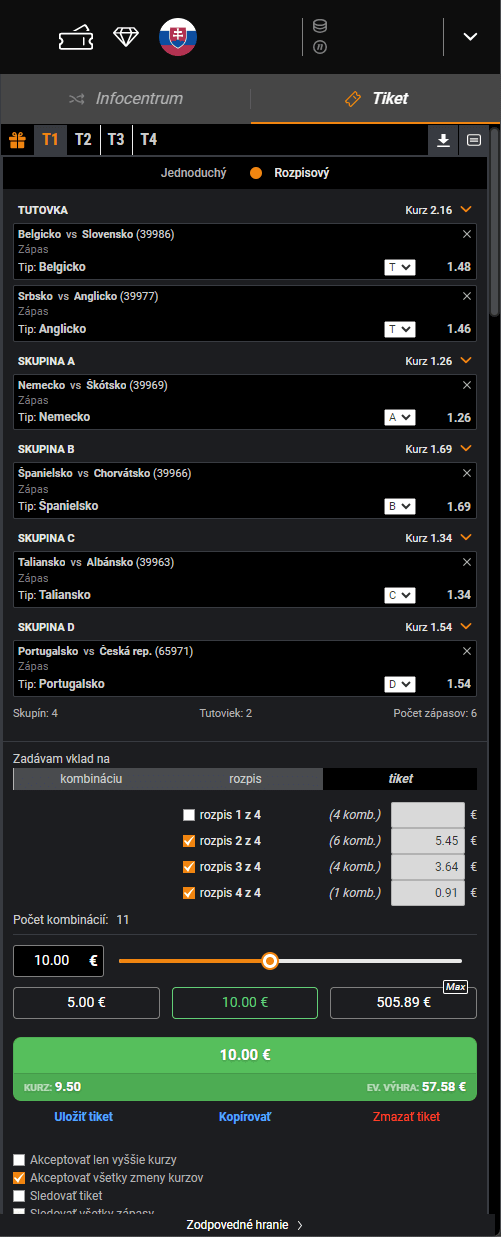
Task: Switch to ticket tab T3
Action: point(116,139)
